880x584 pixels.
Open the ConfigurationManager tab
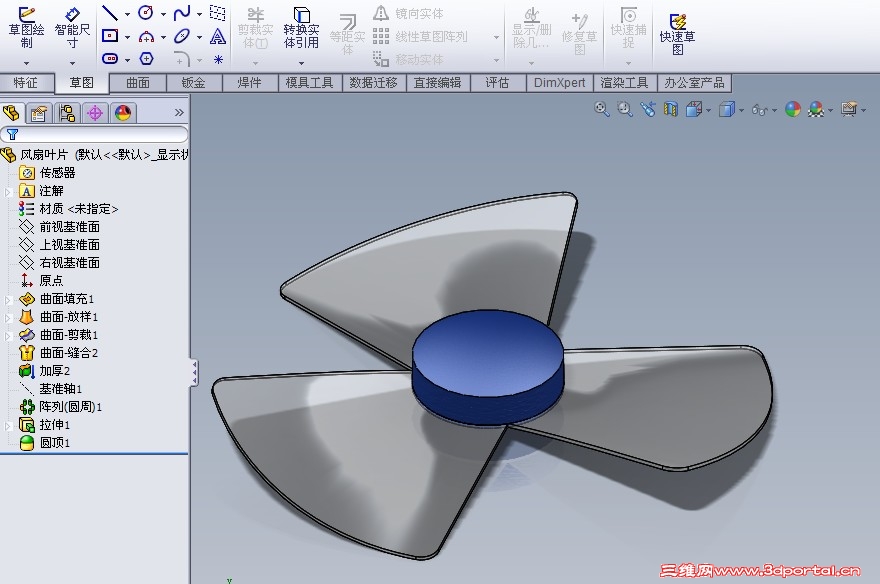point(67,113)
